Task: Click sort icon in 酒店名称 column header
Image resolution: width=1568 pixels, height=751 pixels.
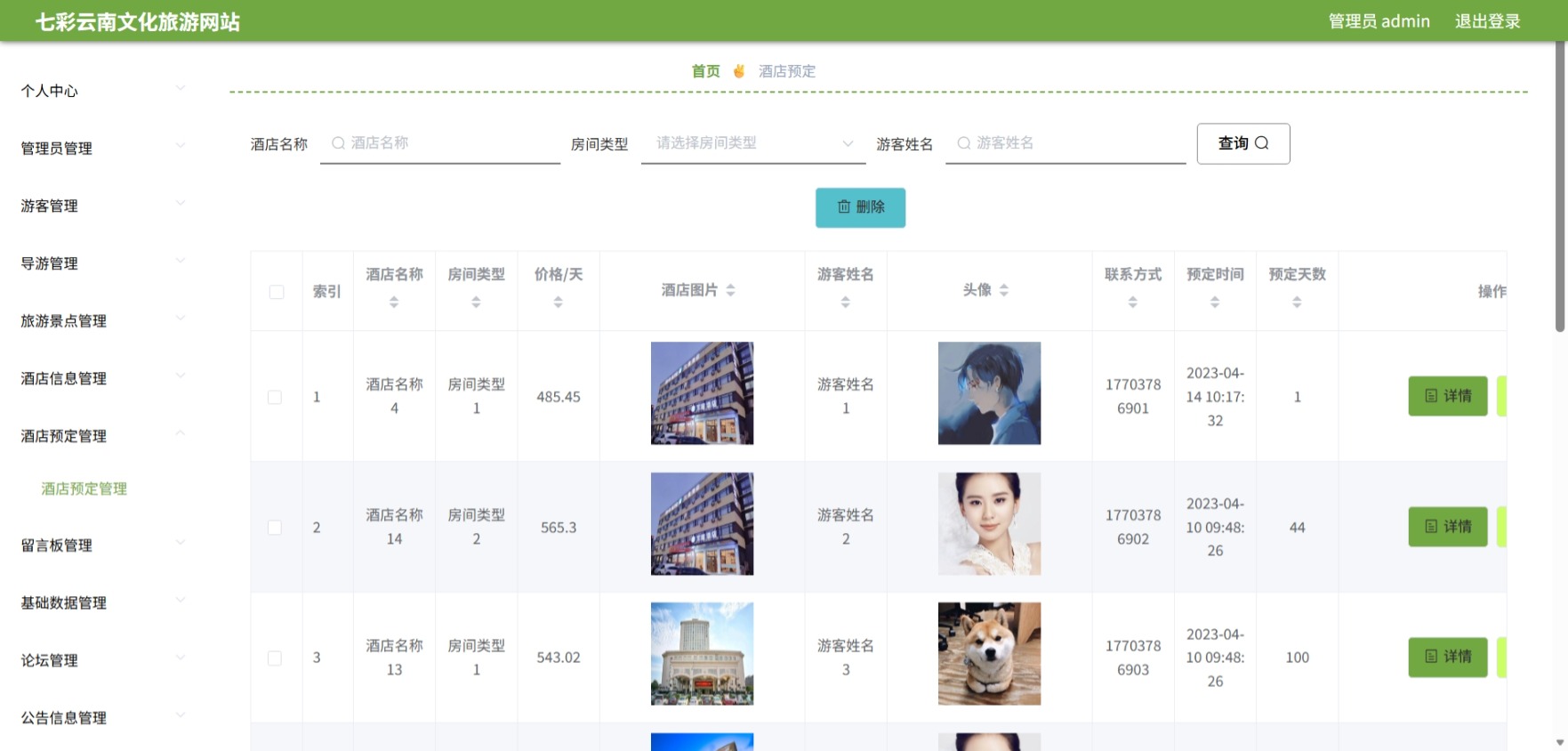Action: 394,303
